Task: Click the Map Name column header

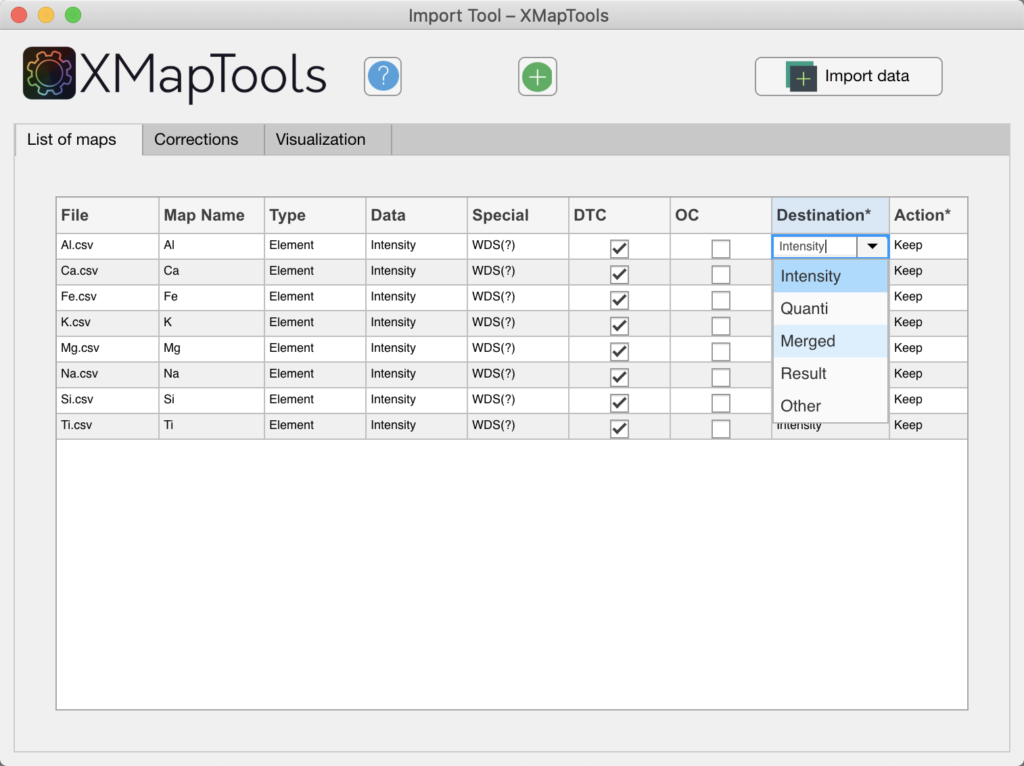Action: click(x=212, y=215)
